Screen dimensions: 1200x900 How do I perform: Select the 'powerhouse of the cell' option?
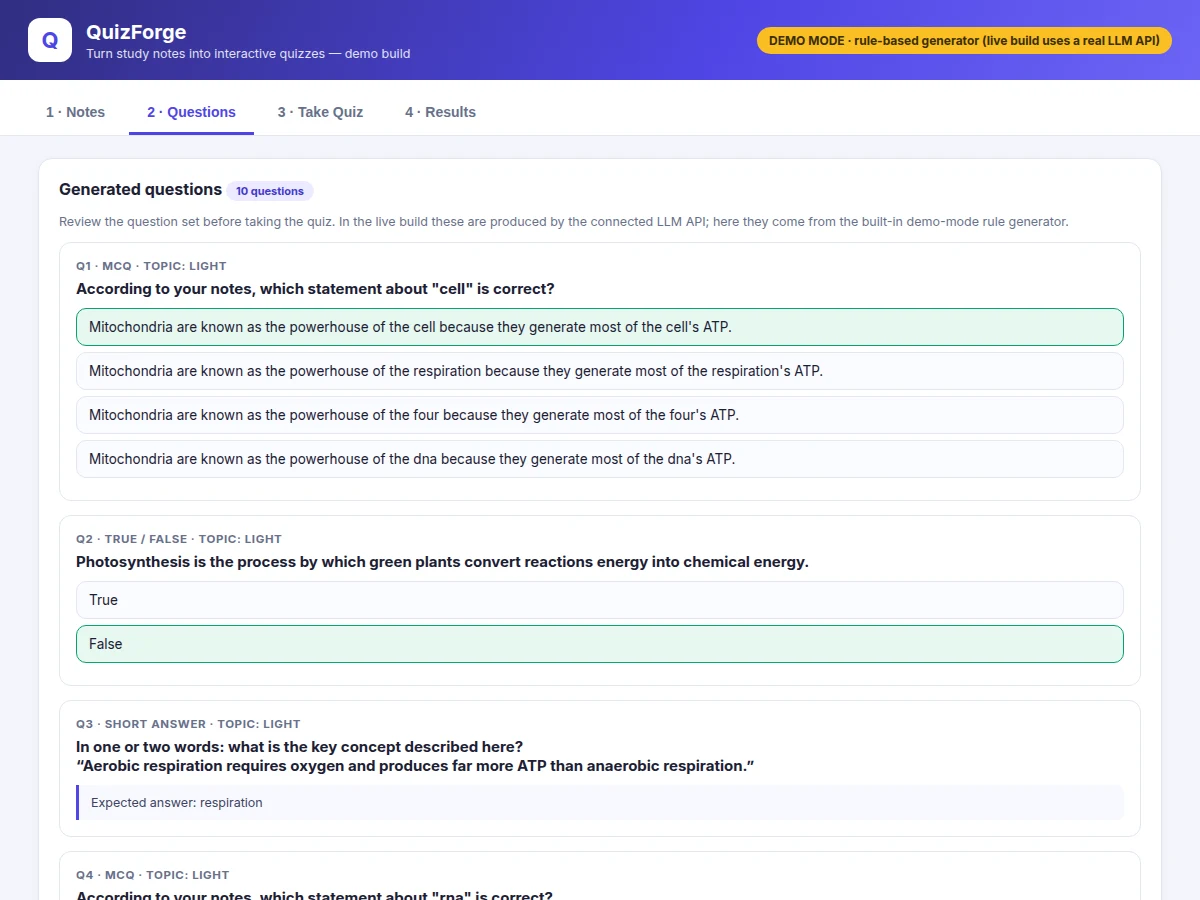pos(600,327)
